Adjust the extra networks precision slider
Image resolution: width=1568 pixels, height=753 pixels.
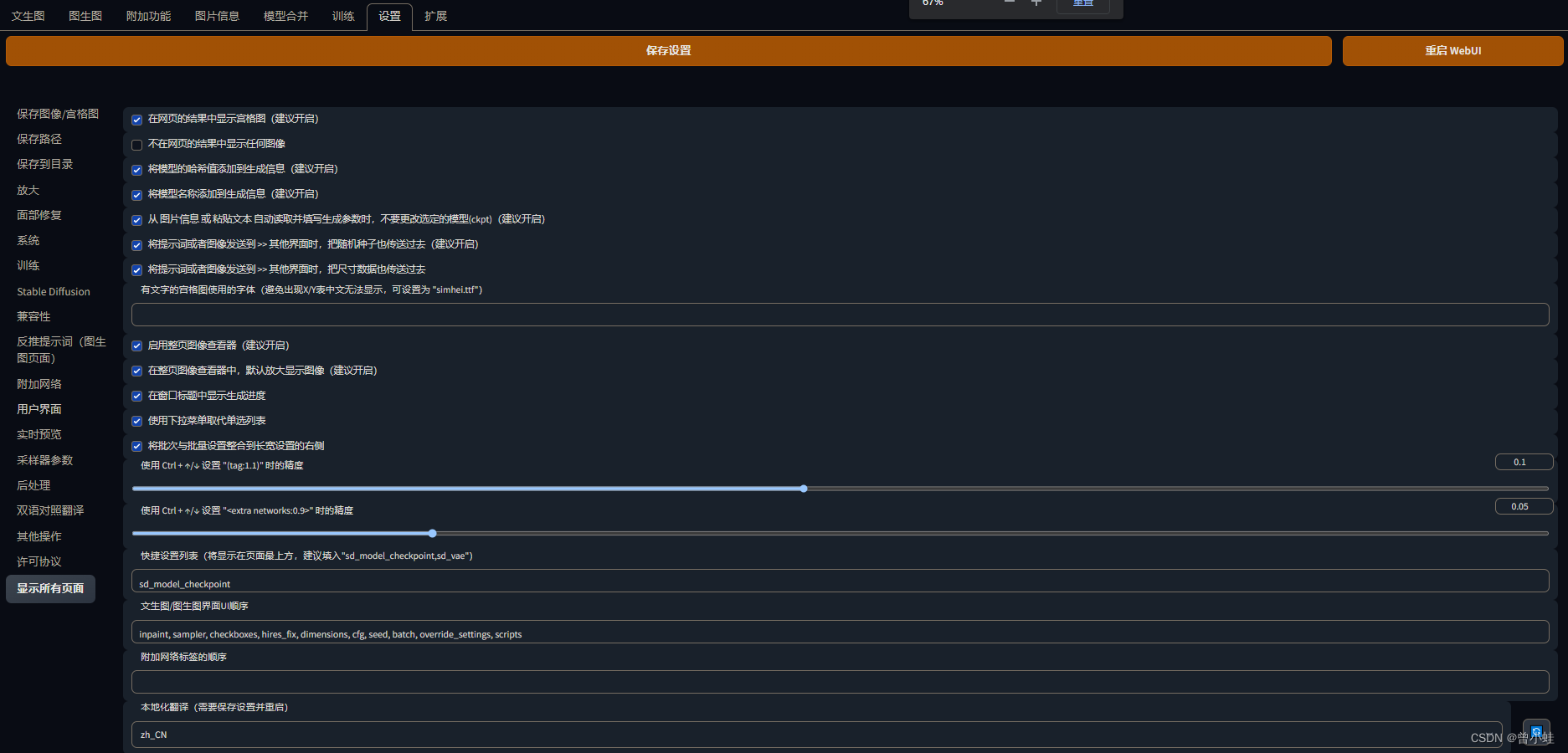point(840,533)
